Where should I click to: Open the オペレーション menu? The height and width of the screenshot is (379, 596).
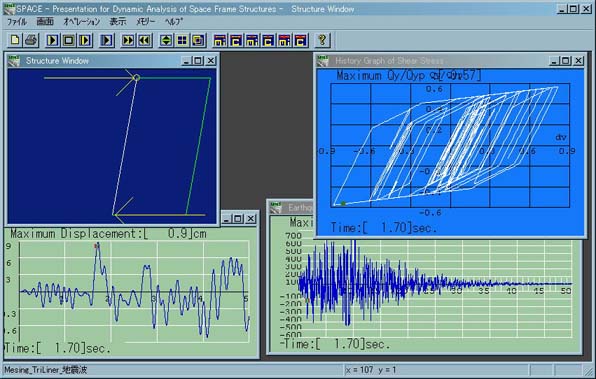point(81,22)
